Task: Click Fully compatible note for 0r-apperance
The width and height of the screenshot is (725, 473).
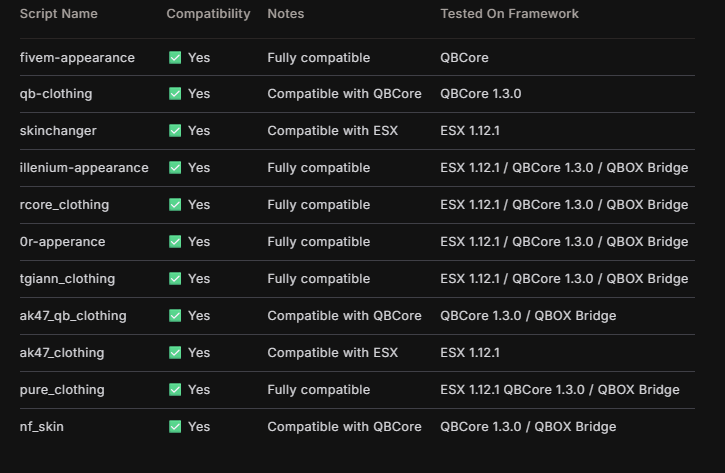Action: (x=319, y=242)
